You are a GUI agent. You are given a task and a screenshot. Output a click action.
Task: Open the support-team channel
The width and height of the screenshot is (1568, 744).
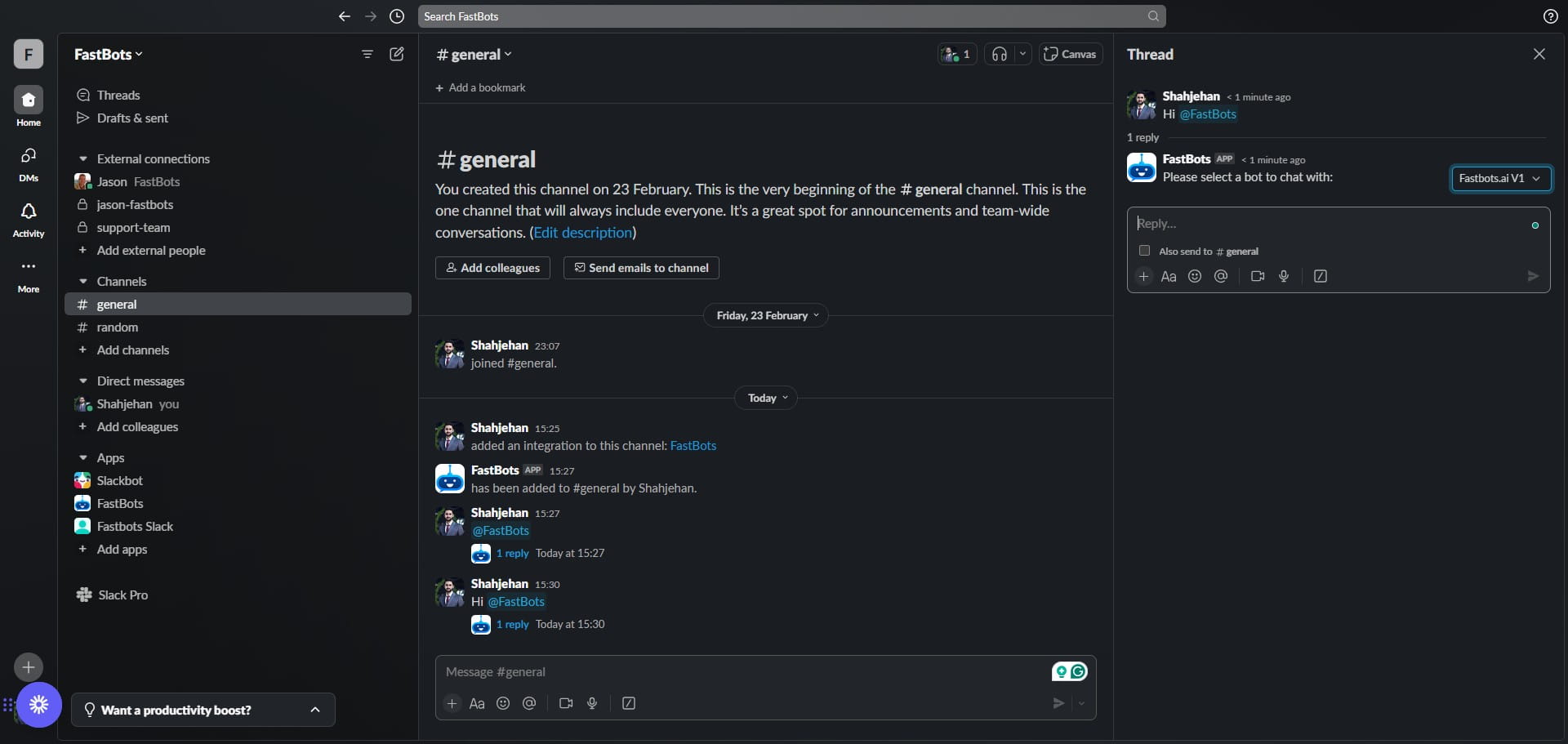[x=238, y=228]
